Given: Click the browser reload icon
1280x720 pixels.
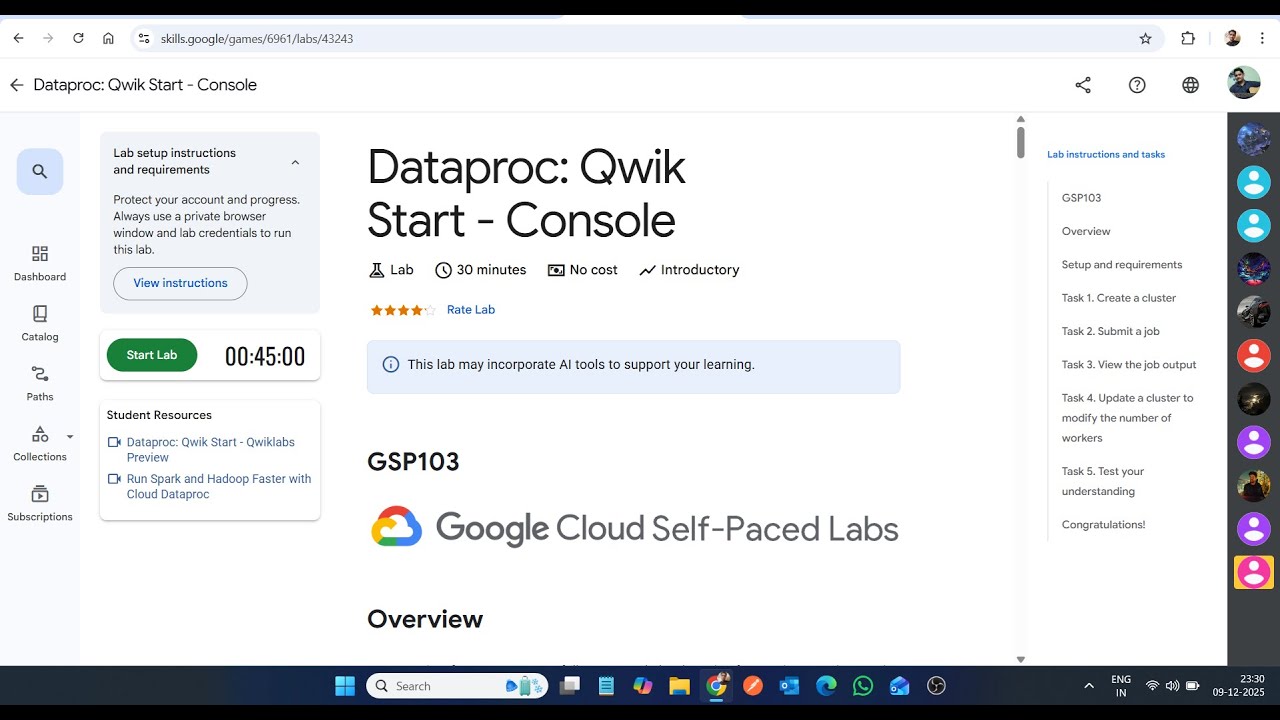Looking at the screenshot, I should pyautogui.click(x=78, y=38).
